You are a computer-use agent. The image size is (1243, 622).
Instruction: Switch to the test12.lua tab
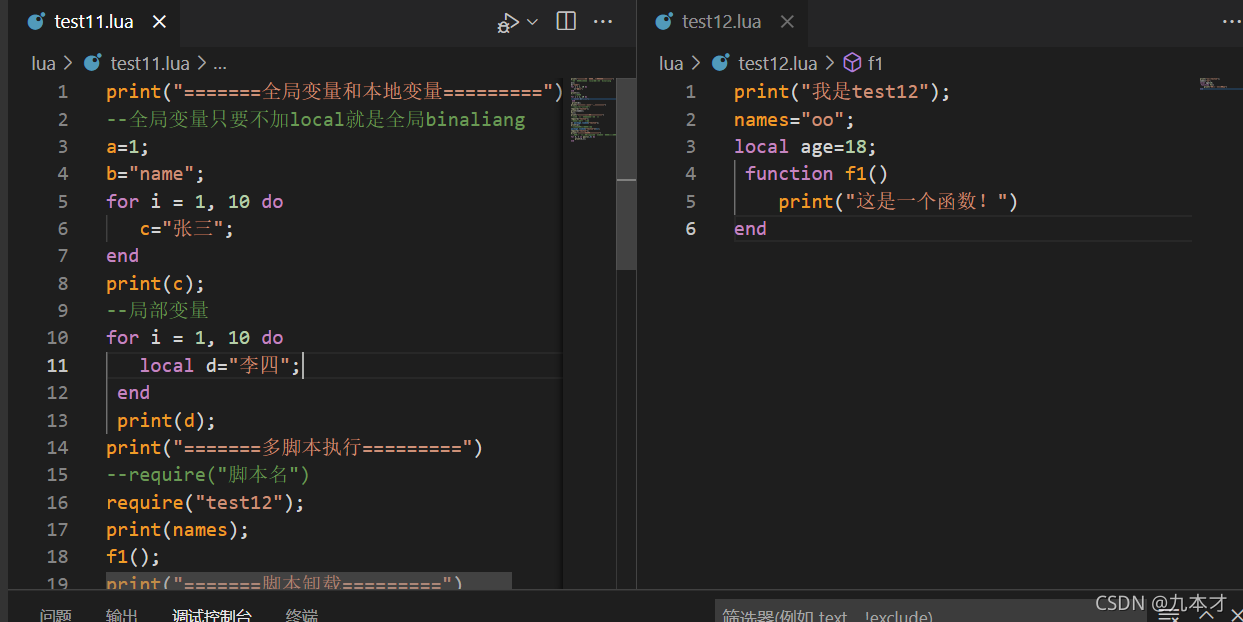721,22
